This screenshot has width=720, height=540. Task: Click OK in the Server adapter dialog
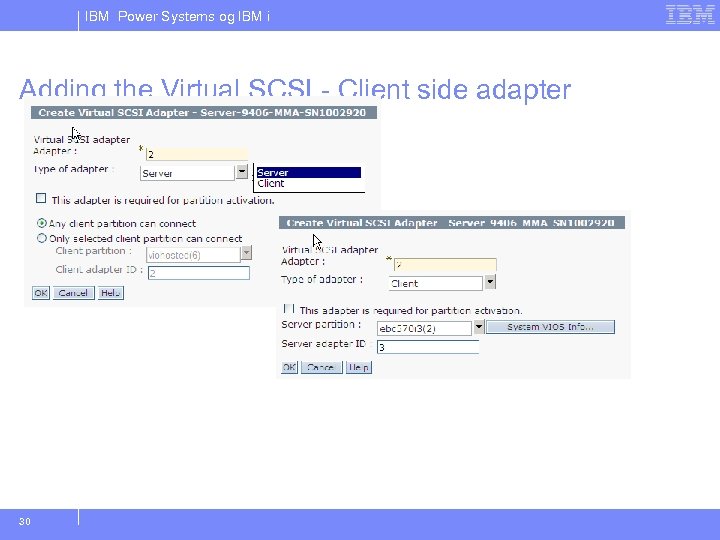click(41, 293)
